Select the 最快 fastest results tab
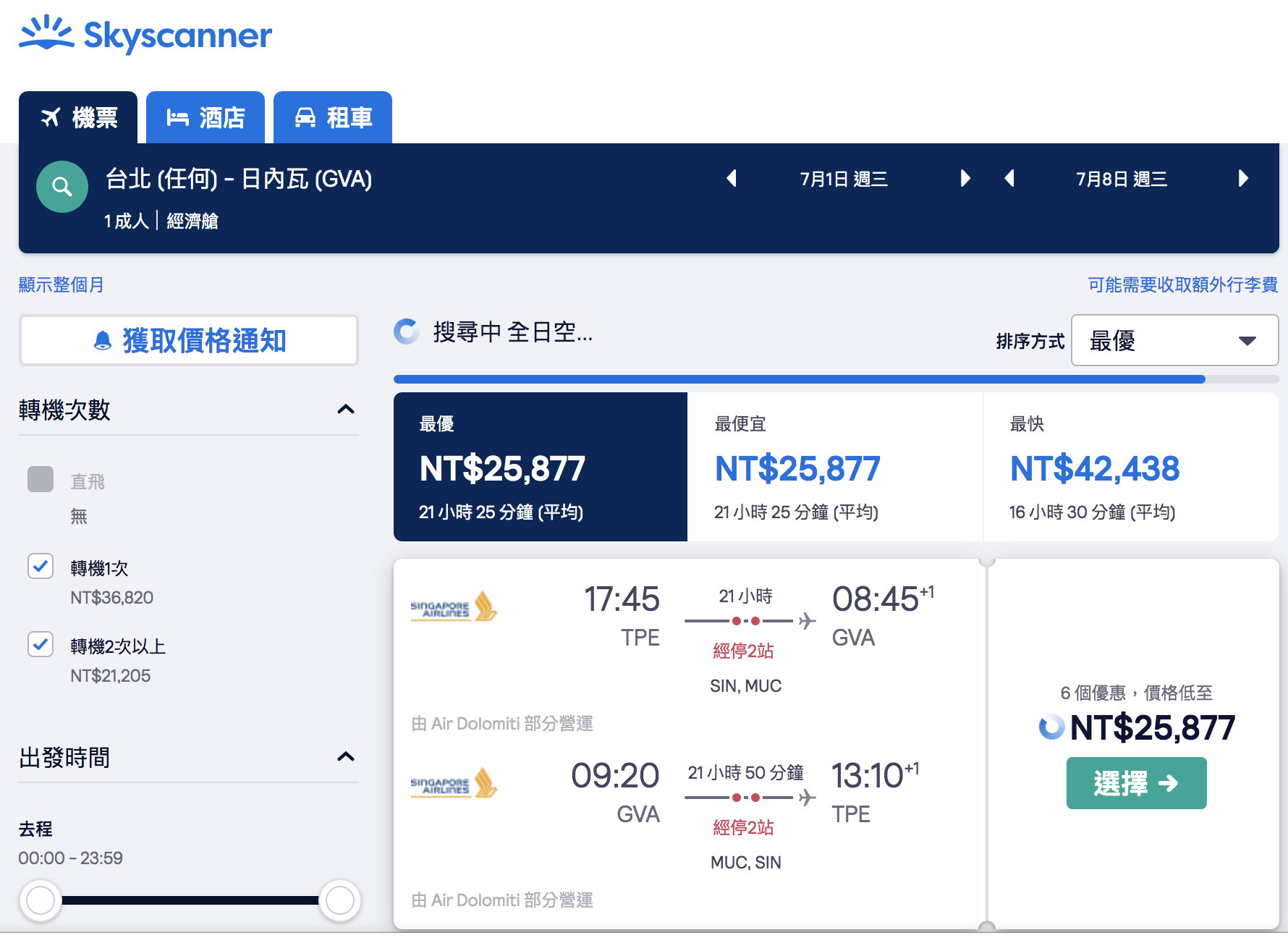 [x=1130, y=467]
